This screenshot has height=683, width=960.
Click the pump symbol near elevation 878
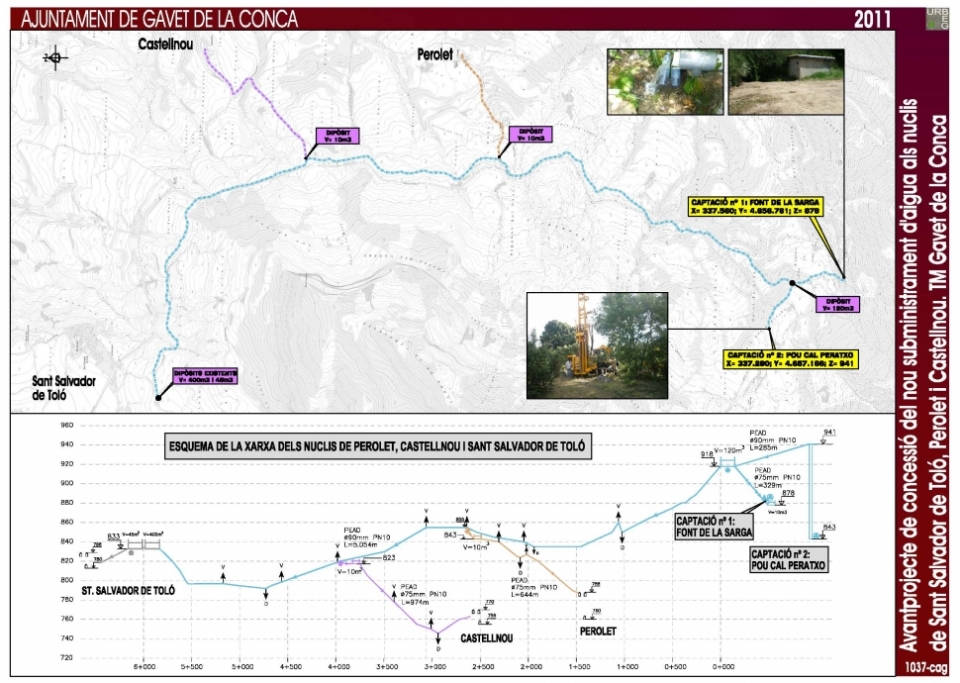768,498
